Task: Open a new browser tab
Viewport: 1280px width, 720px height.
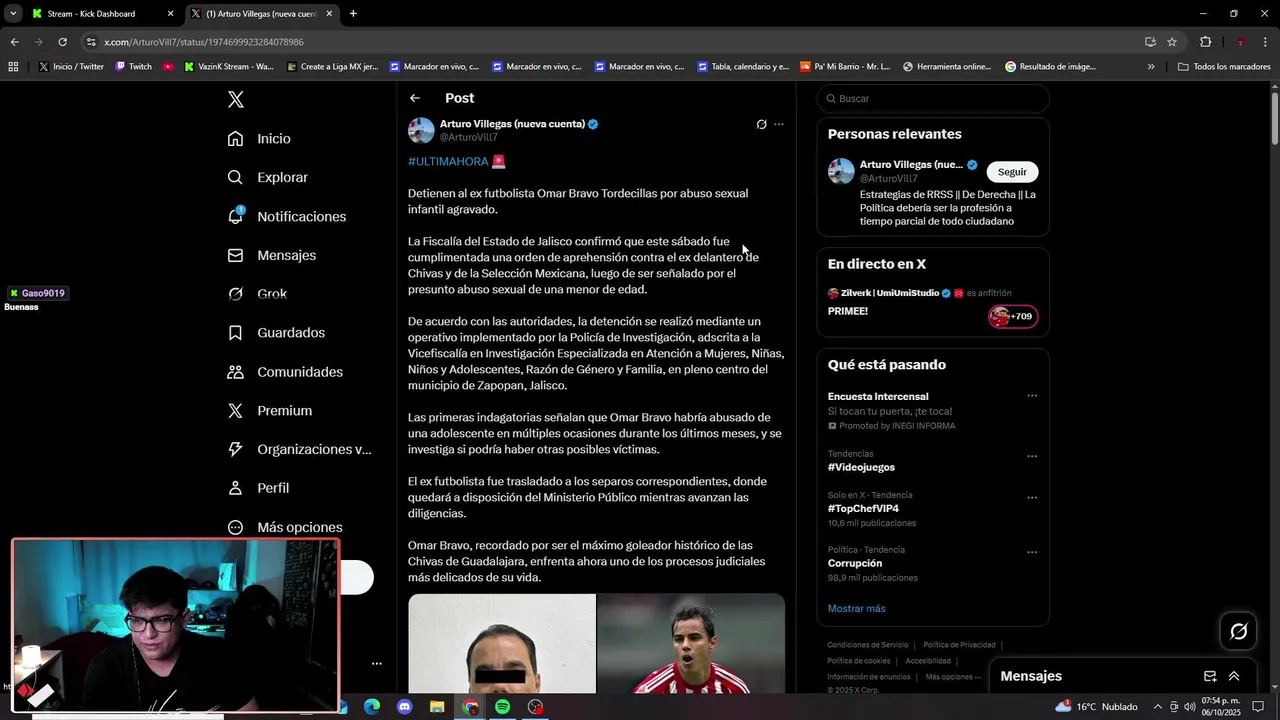Action: point(353,14)
